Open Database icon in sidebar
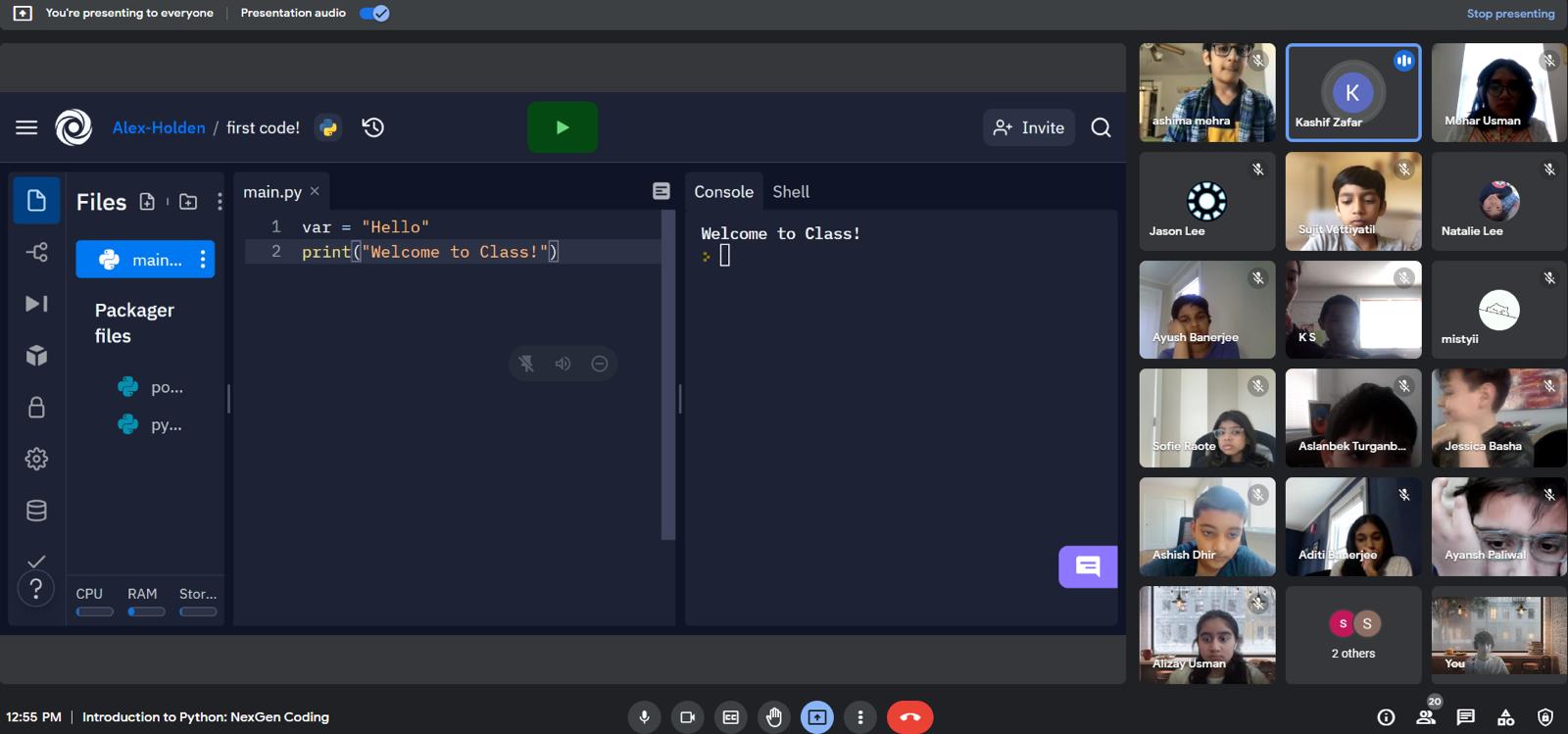Image resolution: width=1568 pixels, height=734 pixels. 36,511
